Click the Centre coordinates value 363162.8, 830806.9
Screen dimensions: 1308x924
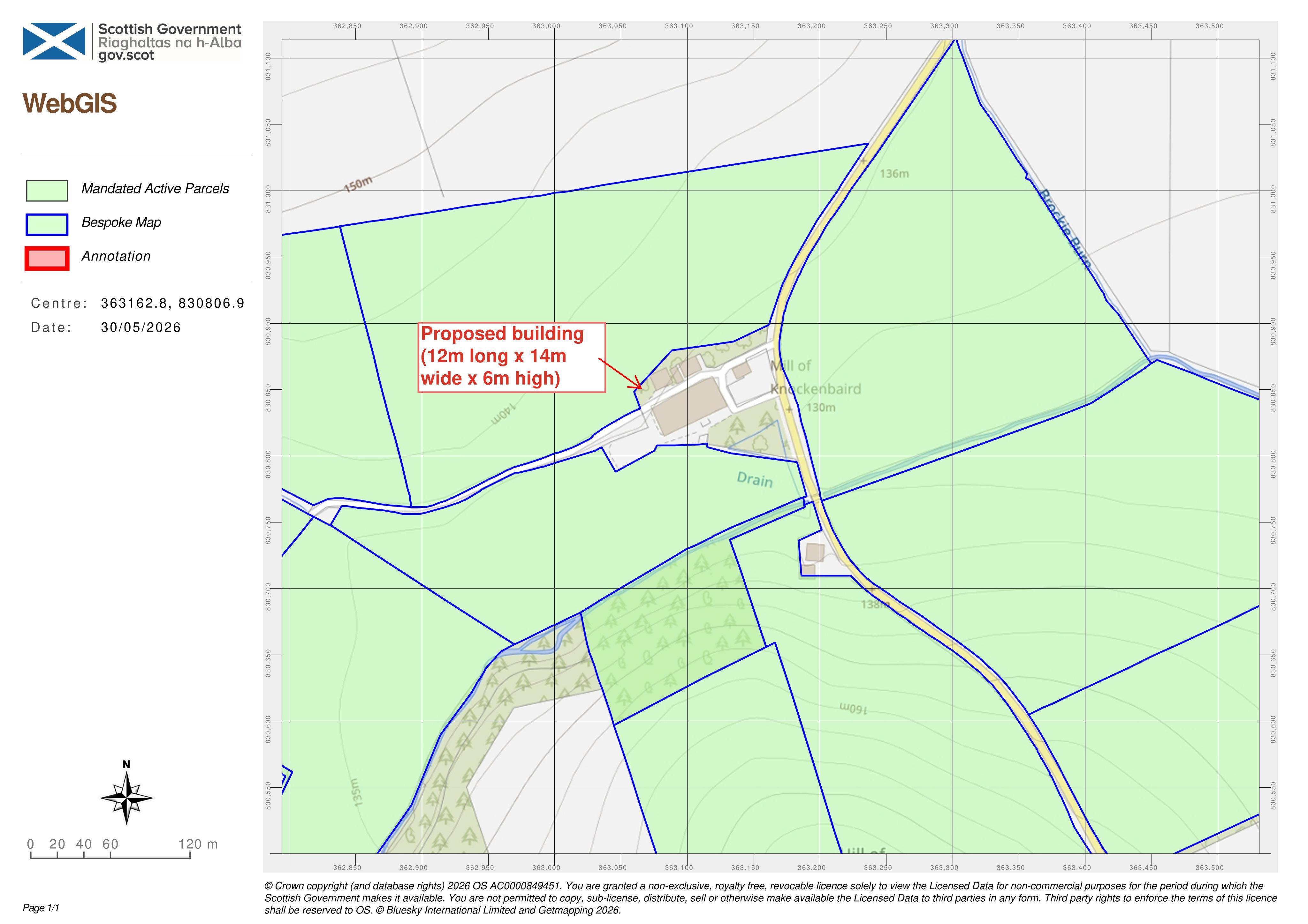pyautogui.click(x=173, y=303)
